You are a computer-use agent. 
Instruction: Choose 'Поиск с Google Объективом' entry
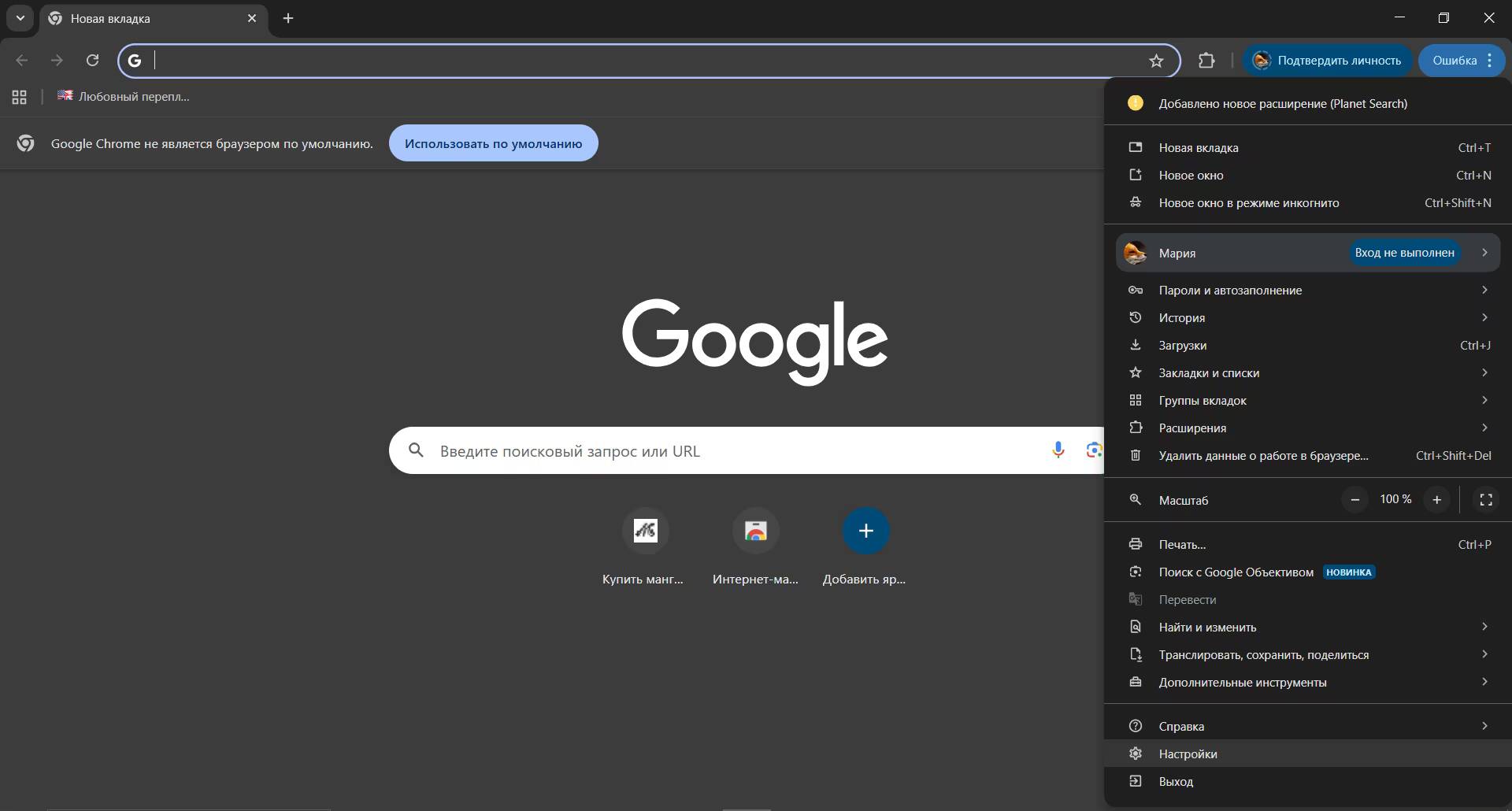click(1308, 572)
